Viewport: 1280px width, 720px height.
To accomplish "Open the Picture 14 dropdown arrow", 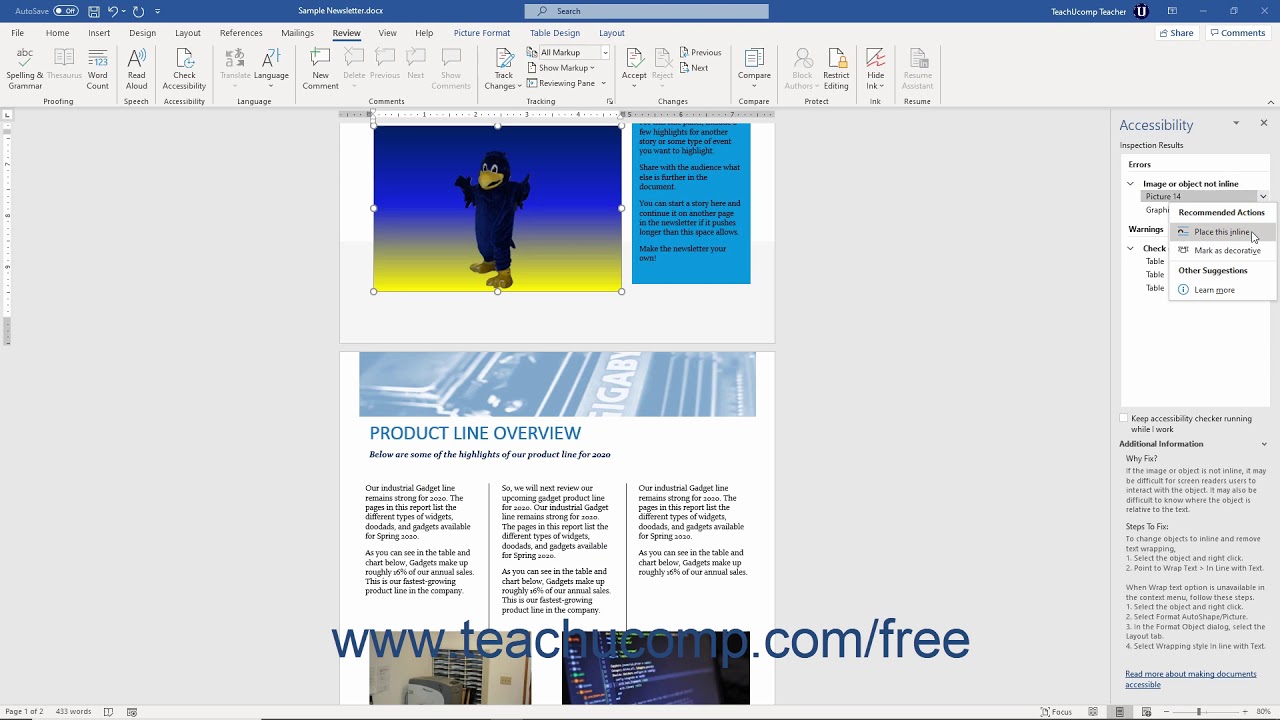I will click(x=1263, y=197).
